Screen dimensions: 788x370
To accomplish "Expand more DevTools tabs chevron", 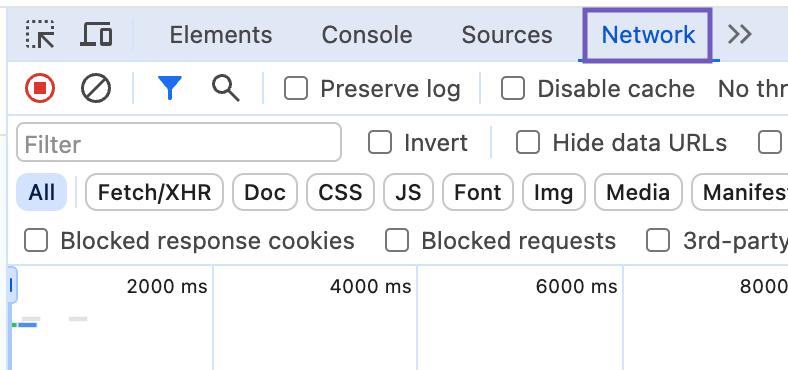I will coord(740,35).
